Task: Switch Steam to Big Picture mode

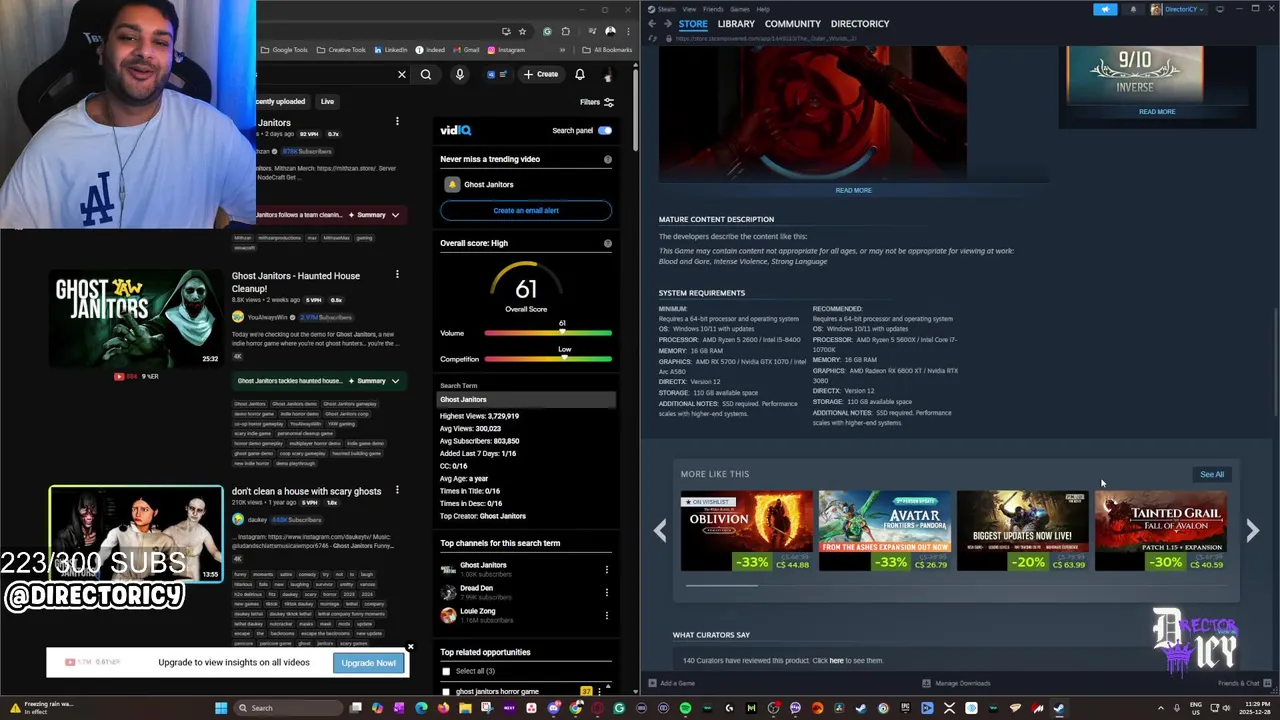Action: [x=1220, y=9]
